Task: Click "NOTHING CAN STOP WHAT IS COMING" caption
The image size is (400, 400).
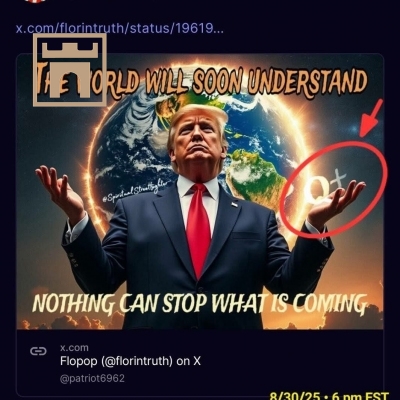Action: coord(199,304)
